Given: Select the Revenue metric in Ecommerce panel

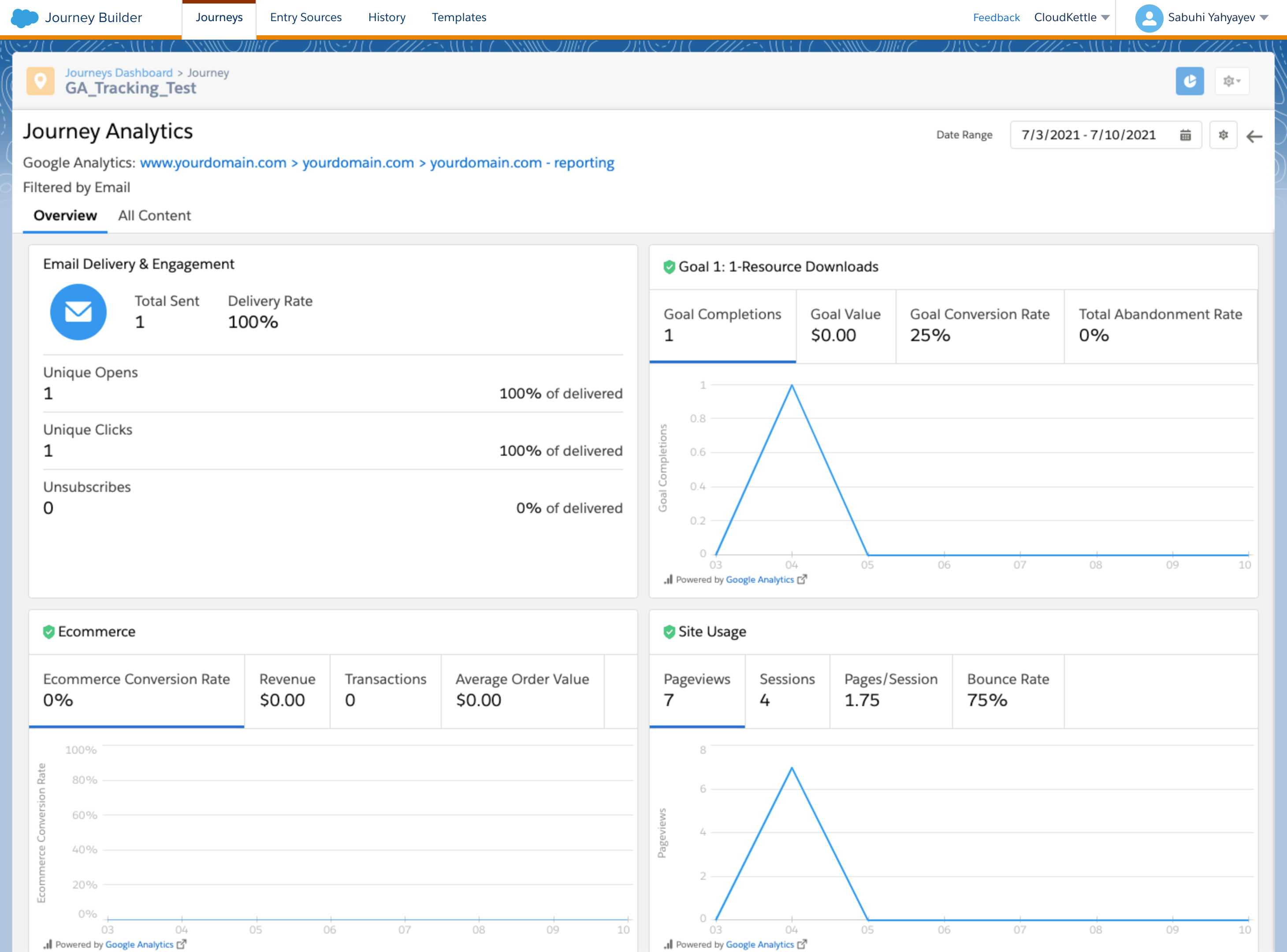Looking at the screenshot, I should pos(287,690).
